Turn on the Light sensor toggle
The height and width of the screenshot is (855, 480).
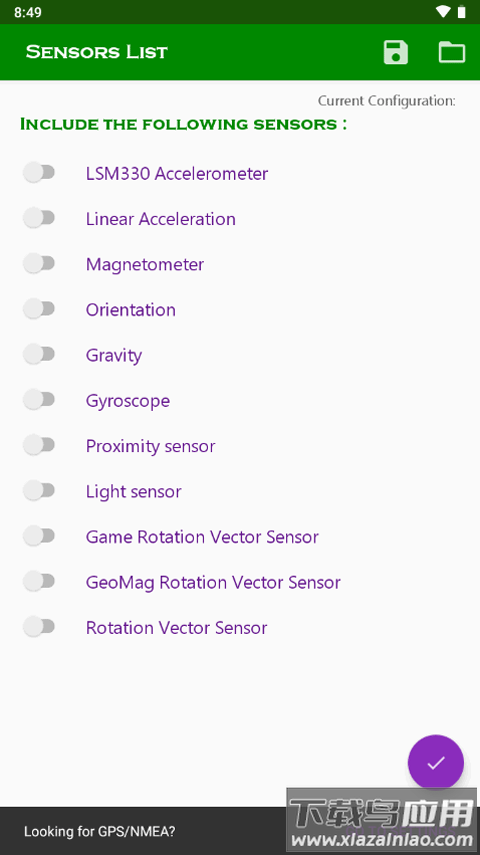(39, 491)
